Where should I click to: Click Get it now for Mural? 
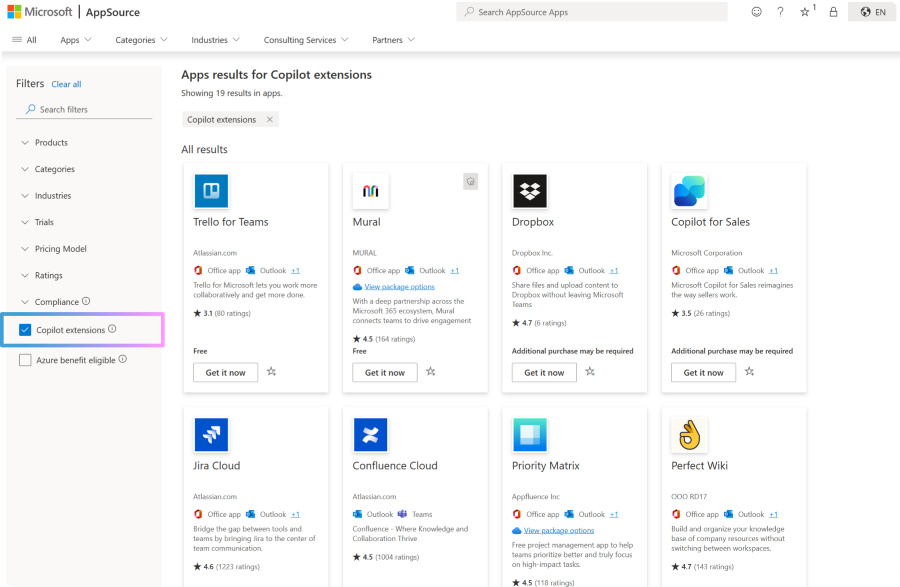[x=384, y=371]
